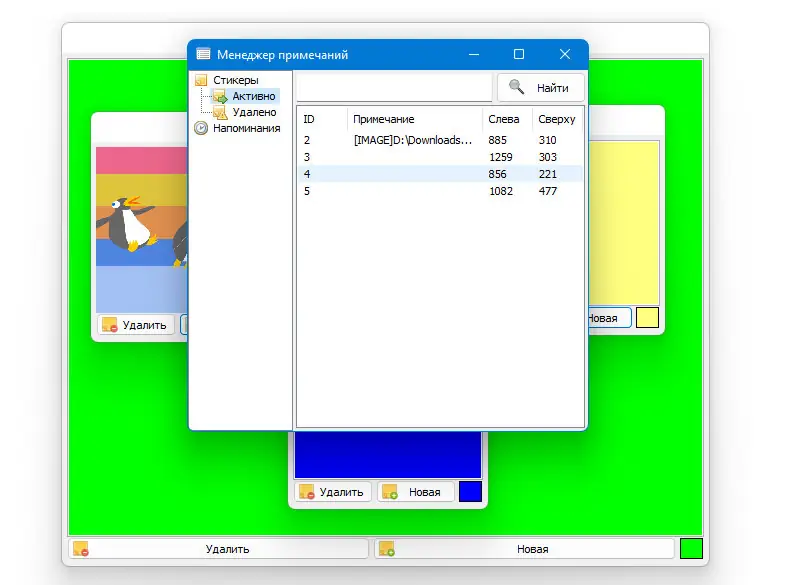This screenshot has height=585, width=791.
Task: Sort by the Сверху column header
Action: tap(557, 119)
